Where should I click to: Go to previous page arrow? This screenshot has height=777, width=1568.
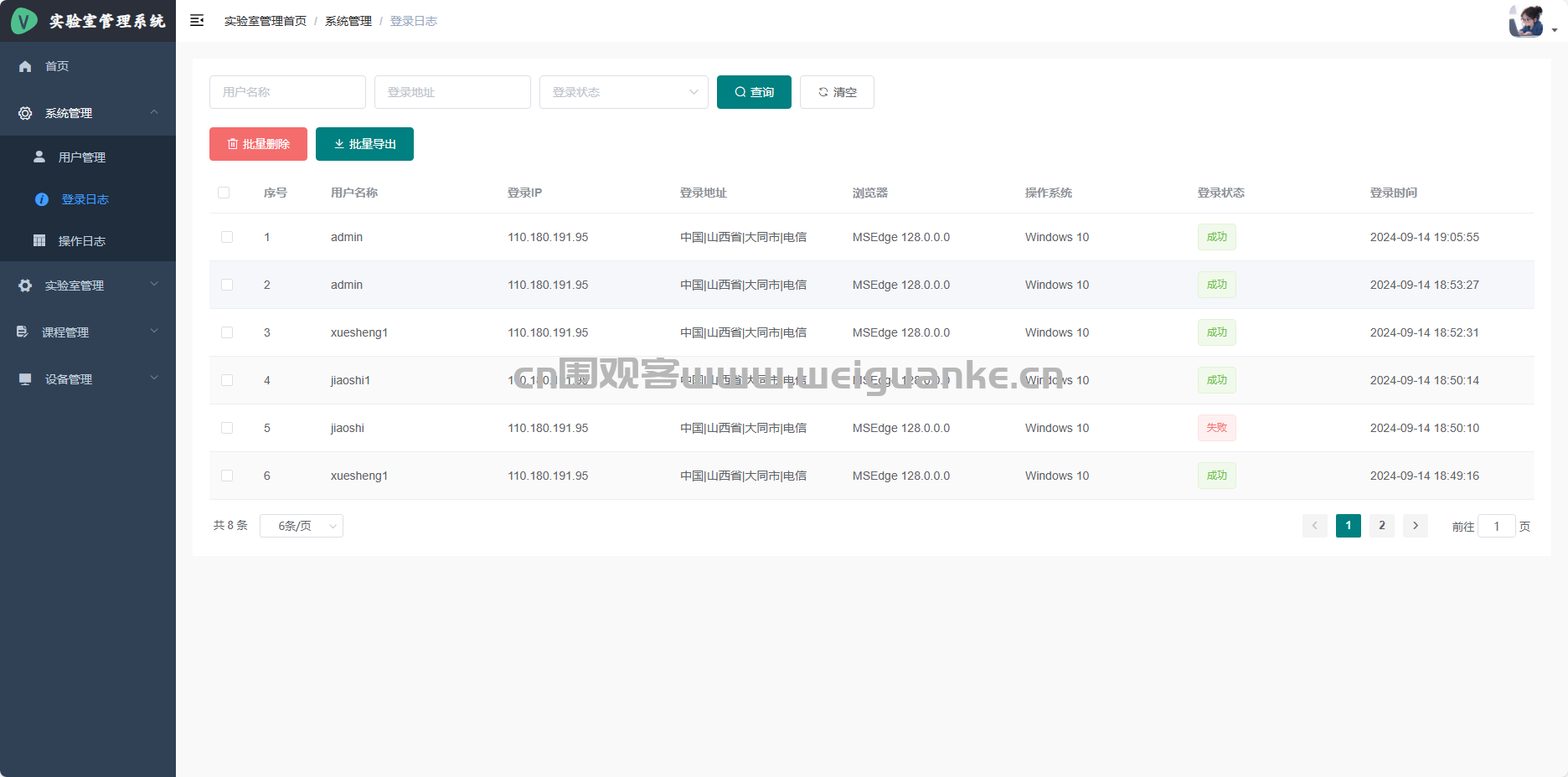coord(1315,526)
